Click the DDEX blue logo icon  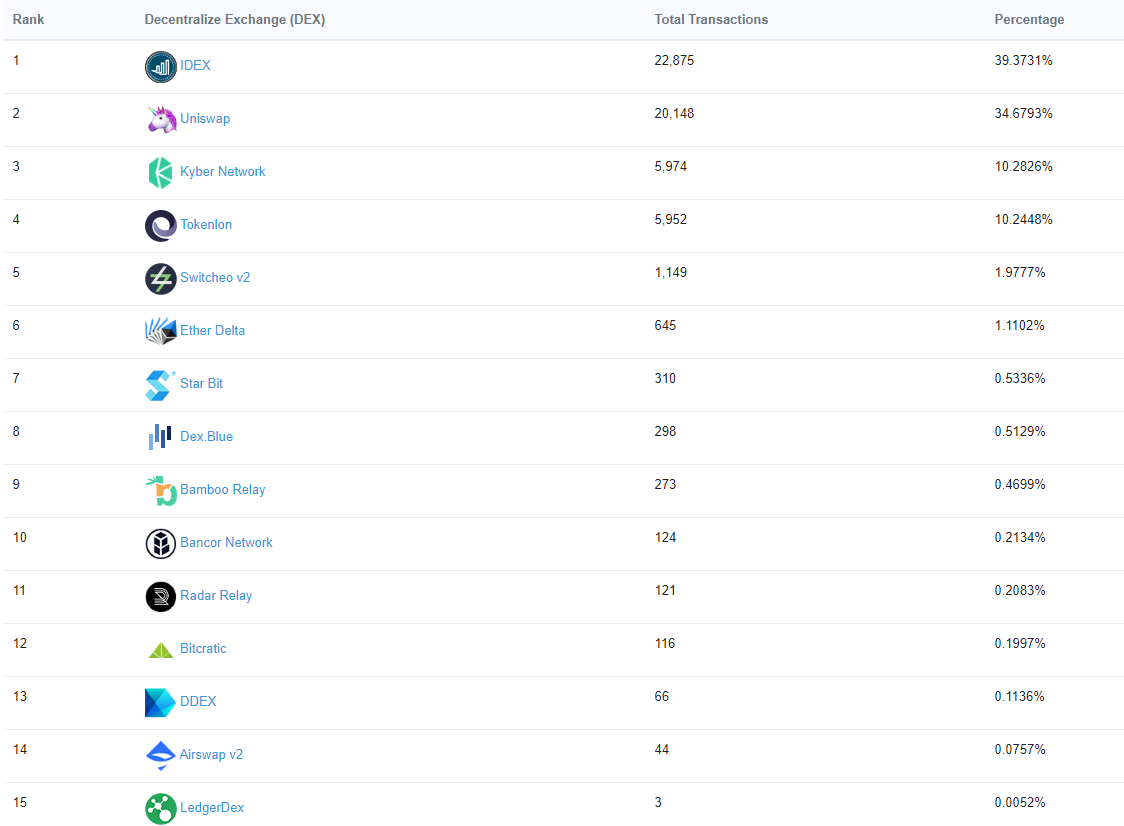click(x=160, y=703)
